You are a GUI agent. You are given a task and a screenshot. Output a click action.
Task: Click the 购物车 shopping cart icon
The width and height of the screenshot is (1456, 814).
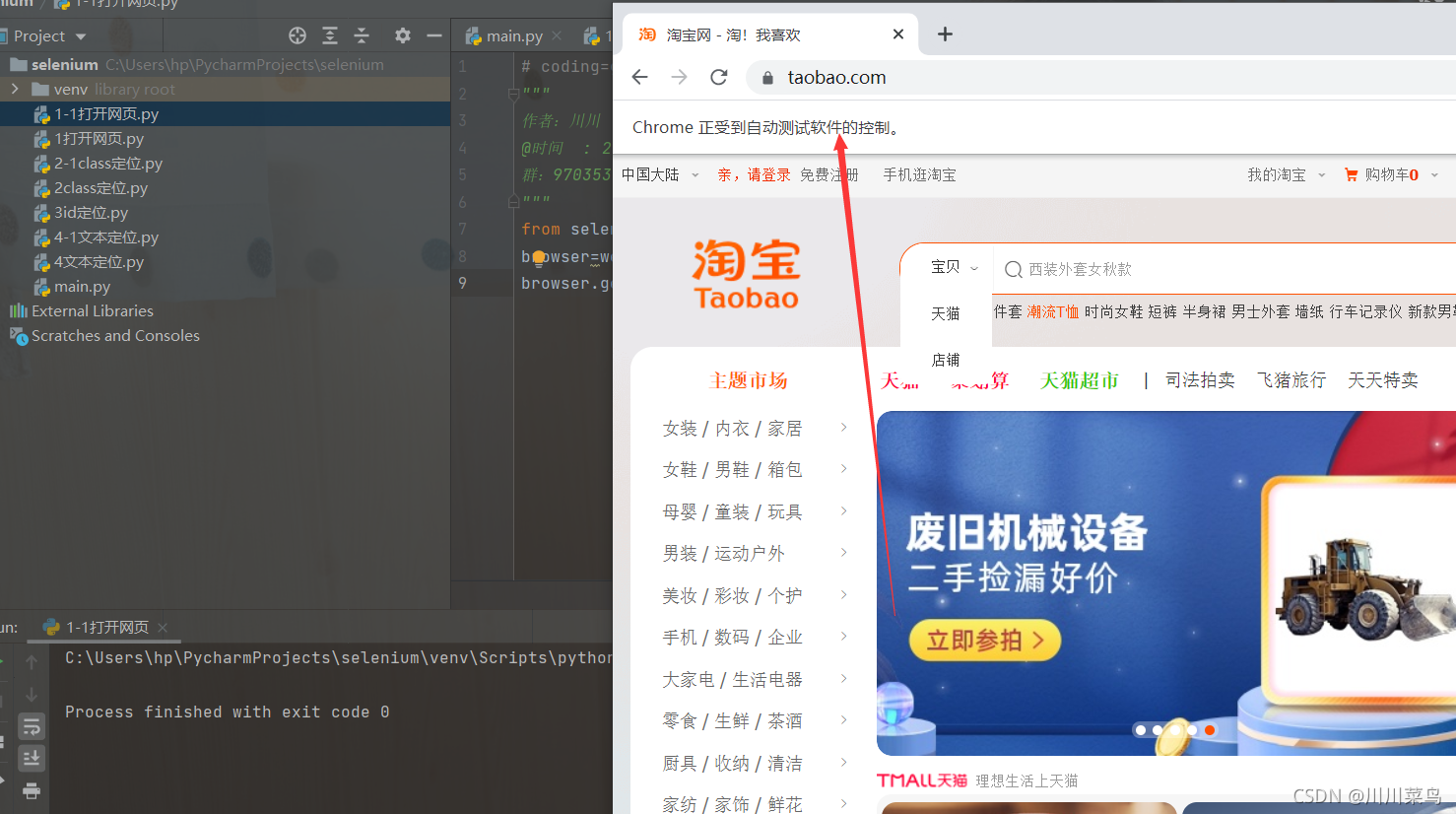tap(1351, 174)
